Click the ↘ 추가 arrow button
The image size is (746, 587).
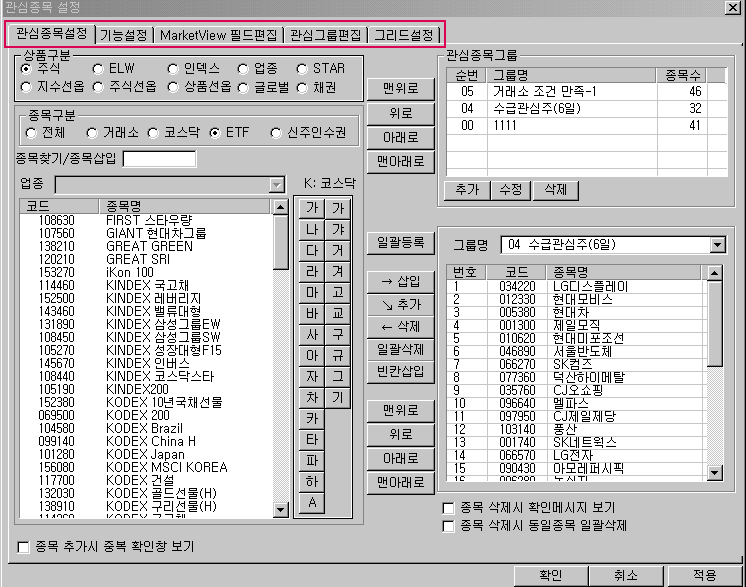(x=401, y=304)
